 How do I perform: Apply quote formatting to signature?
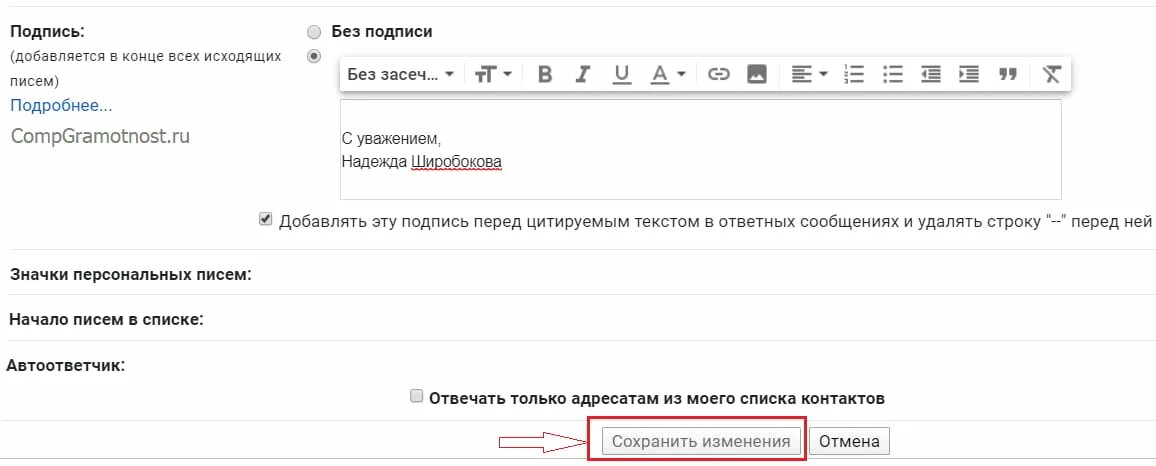pos(1008,74)
